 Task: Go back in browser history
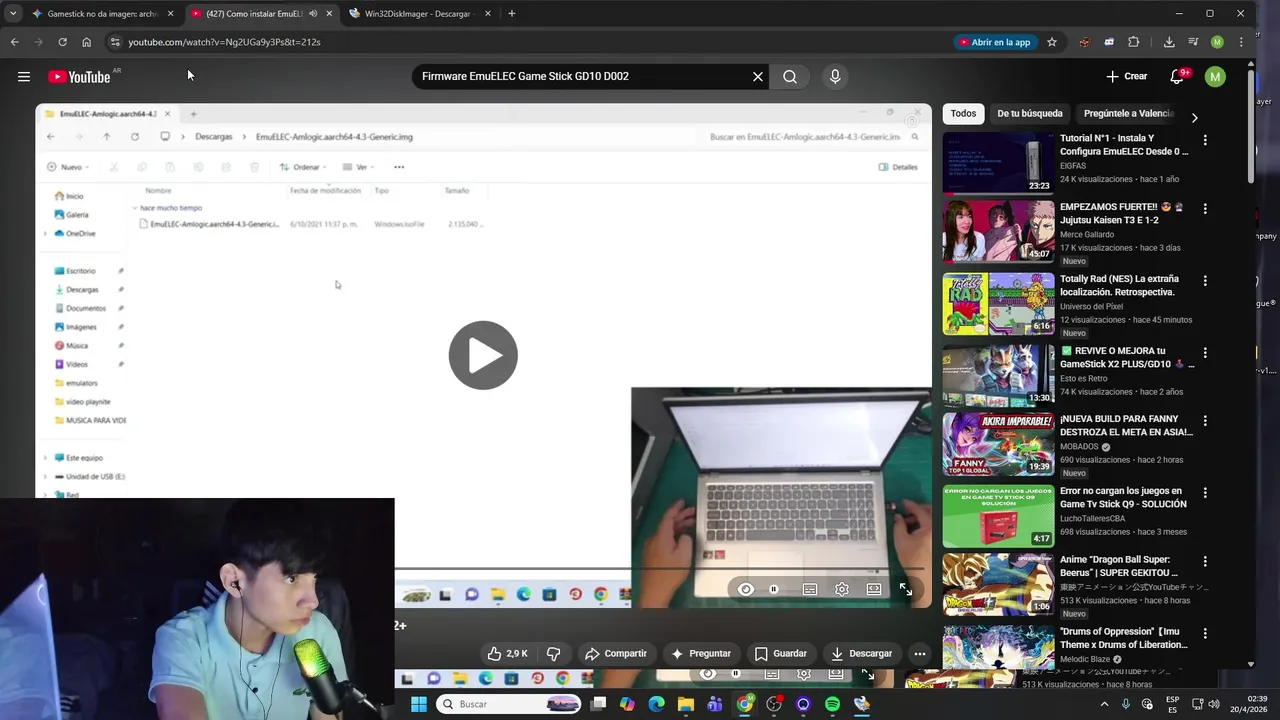point(14,42)
